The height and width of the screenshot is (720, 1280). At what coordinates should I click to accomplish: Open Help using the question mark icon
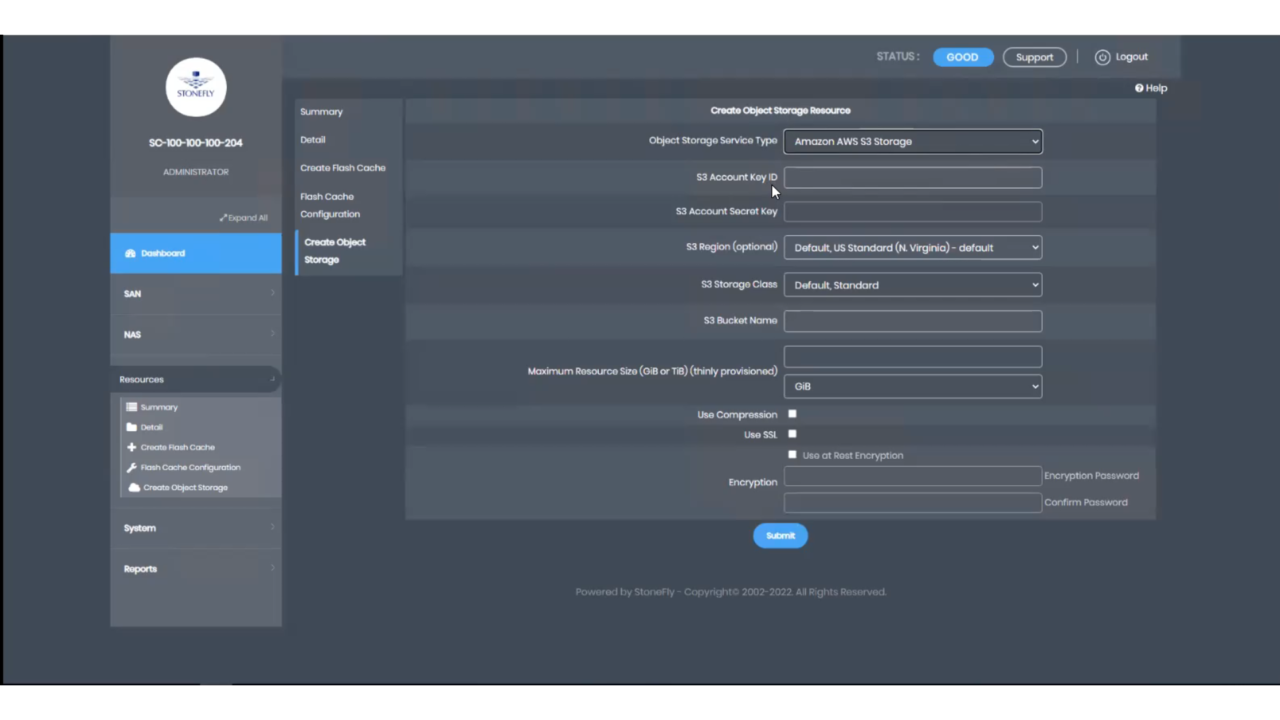tap(1139, 88)
